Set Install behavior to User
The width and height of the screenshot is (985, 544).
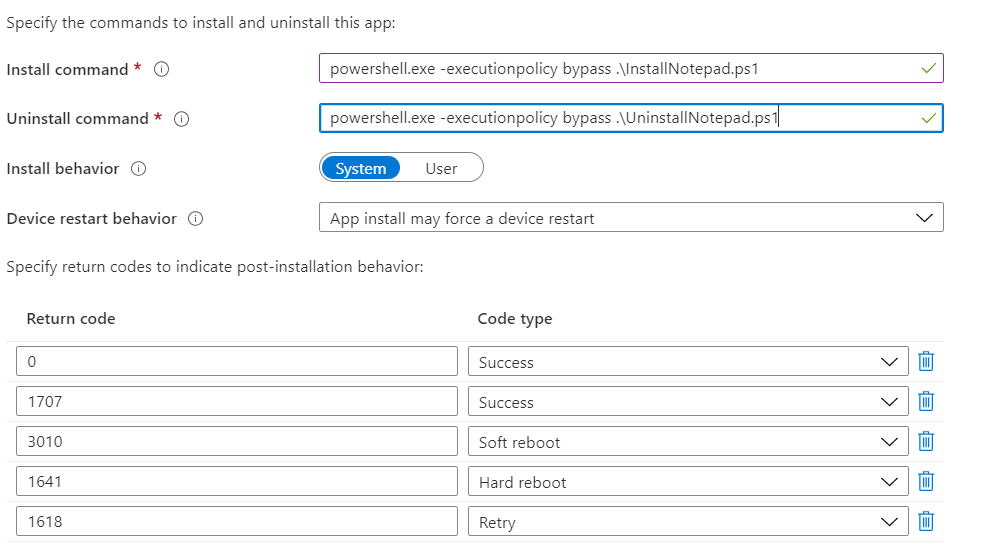click(x=441, y=169)
